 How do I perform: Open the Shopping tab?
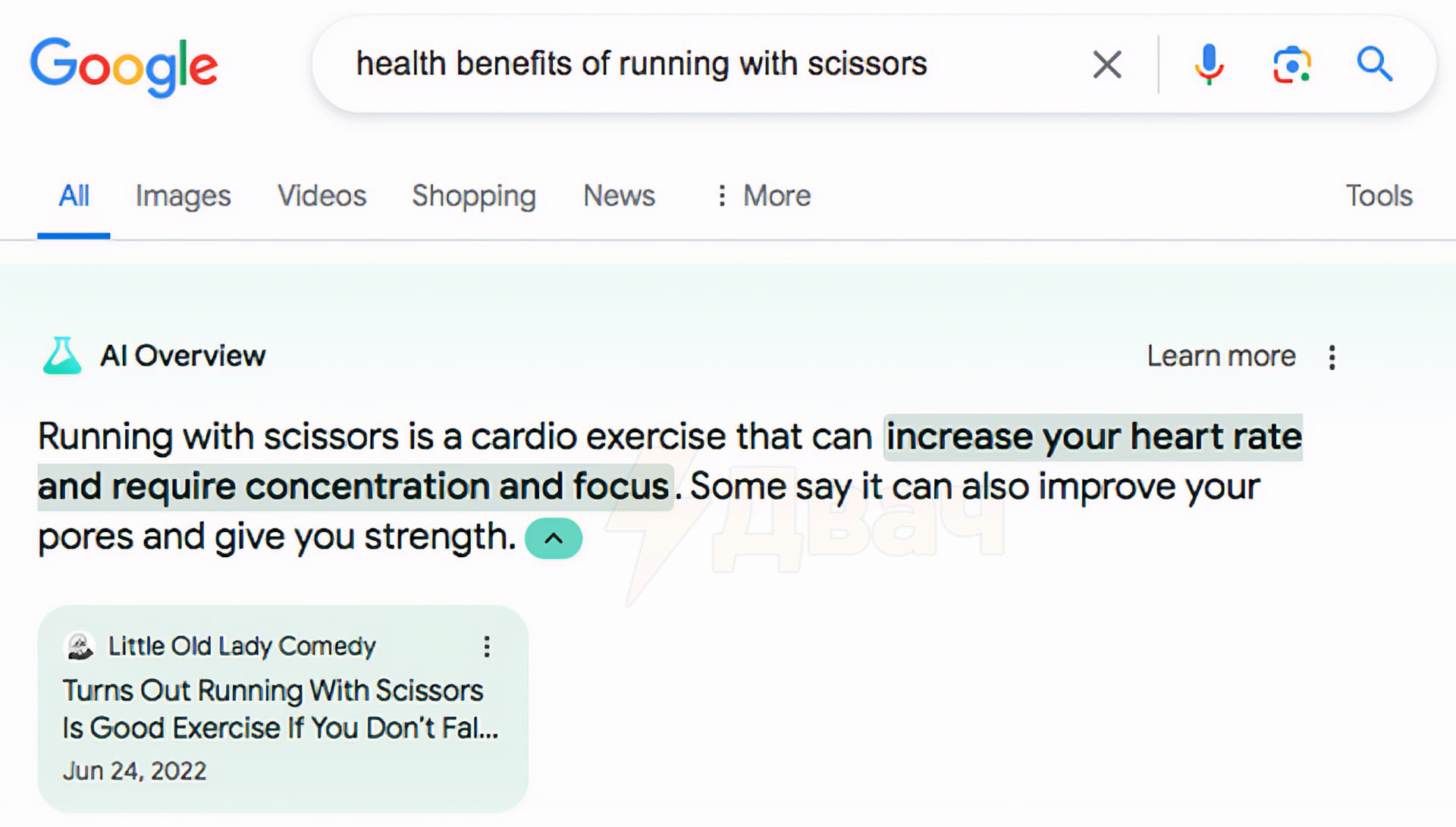(x=474, y=196)
